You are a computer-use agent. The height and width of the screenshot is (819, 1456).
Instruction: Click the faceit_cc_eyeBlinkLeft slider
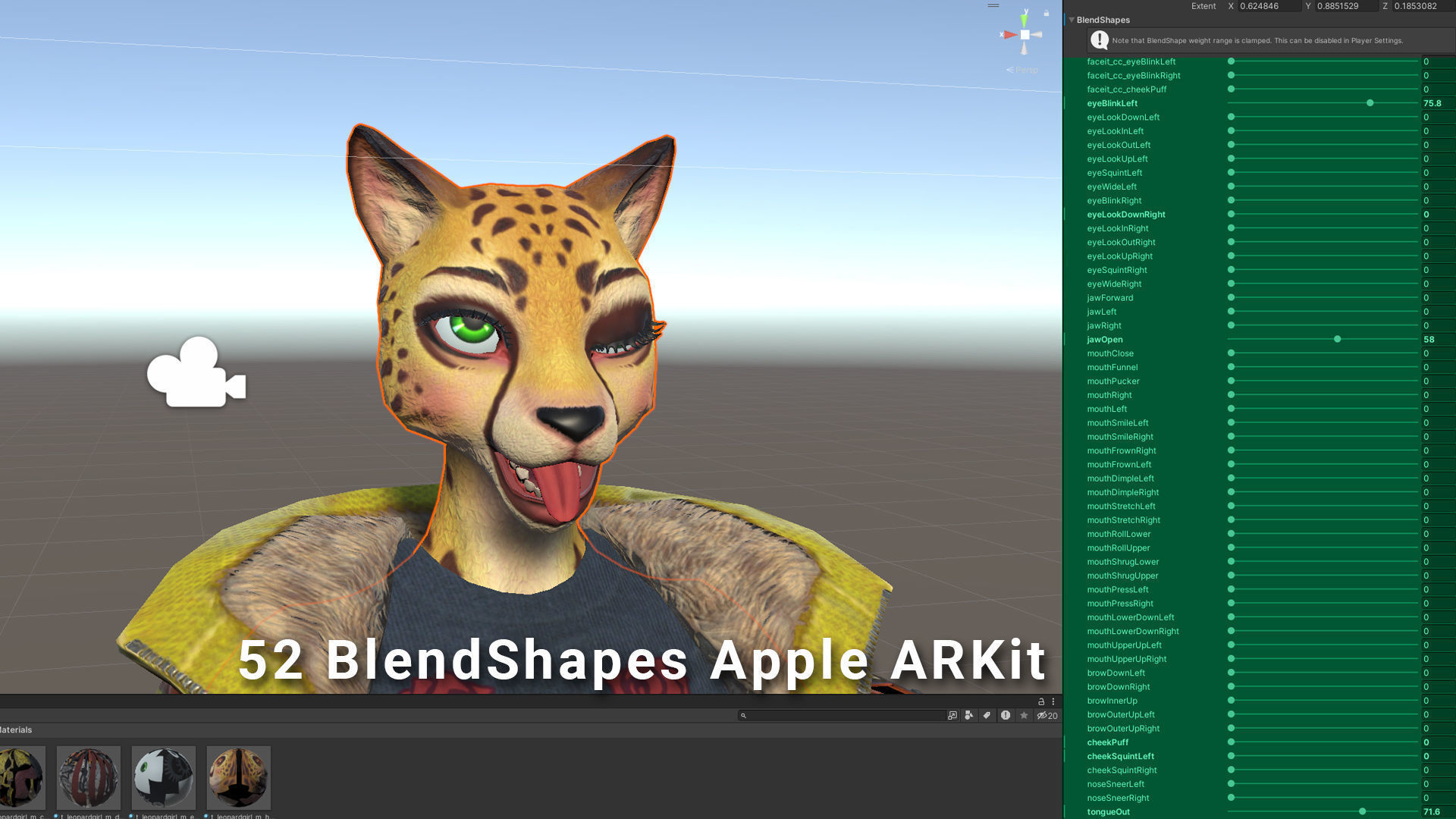[1323, 61]
